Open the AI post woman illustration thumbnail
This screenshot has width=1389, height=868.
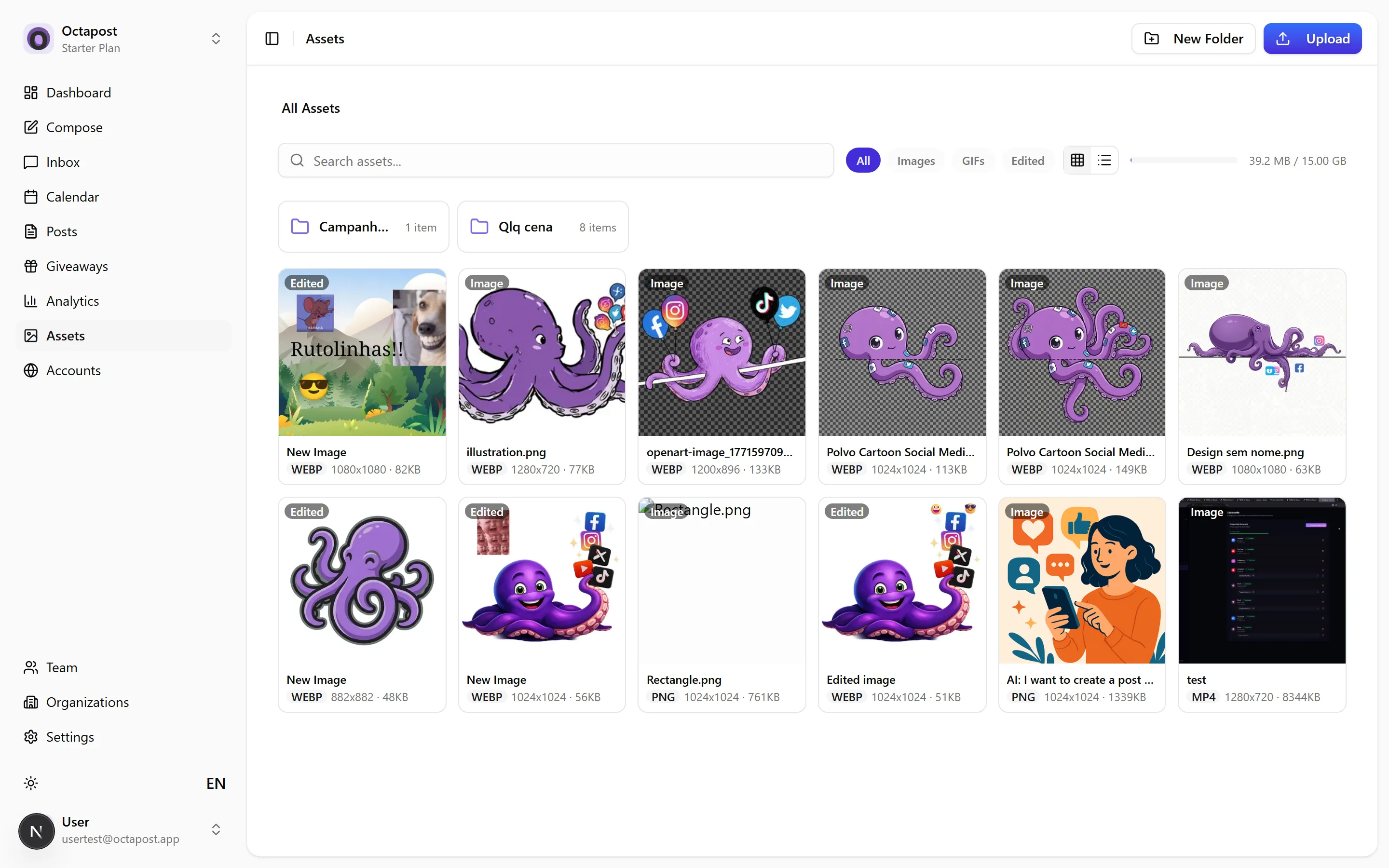click(x=1082, y=581)
